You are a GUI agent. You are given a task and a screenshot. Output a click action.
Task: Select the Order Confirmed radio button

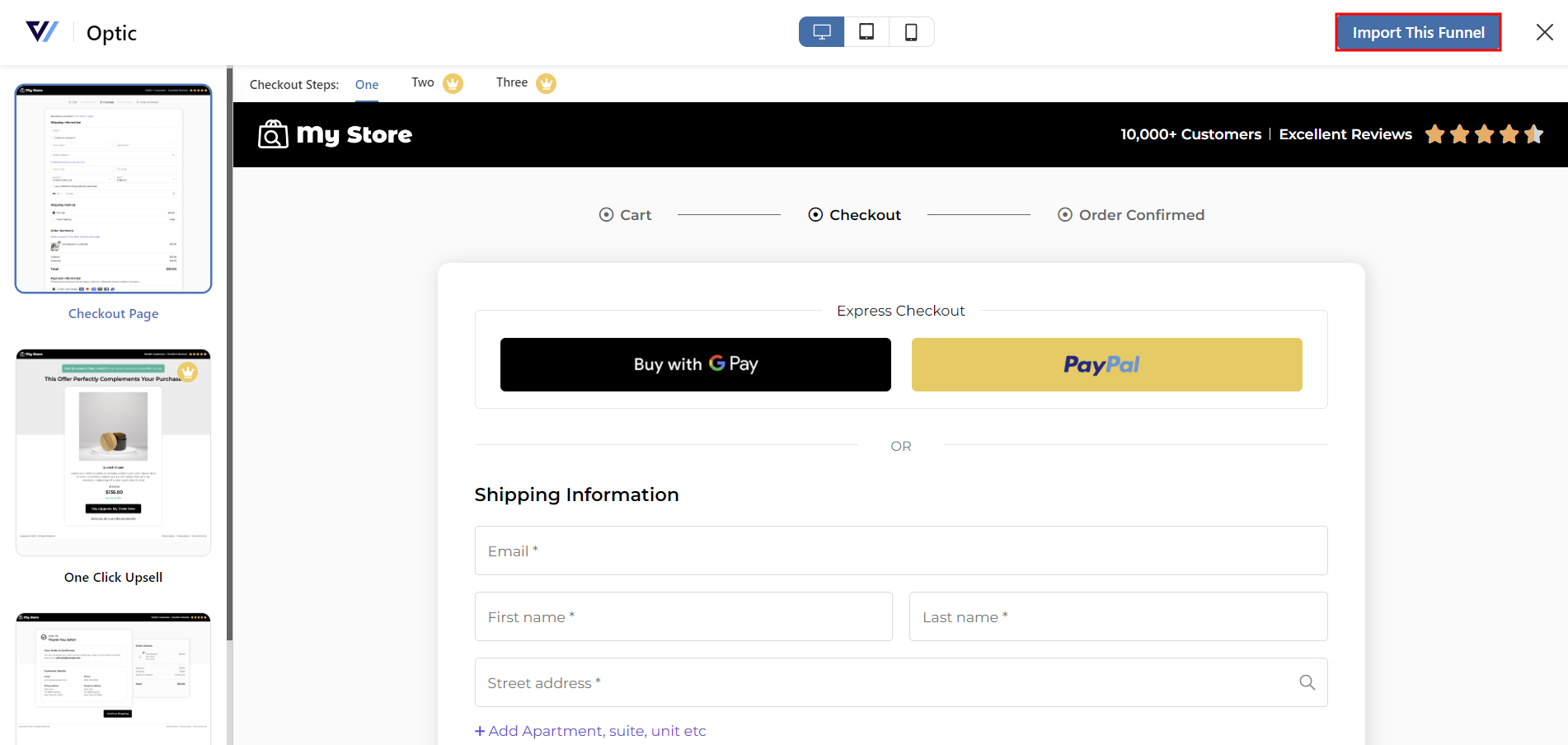(1065, 214)
